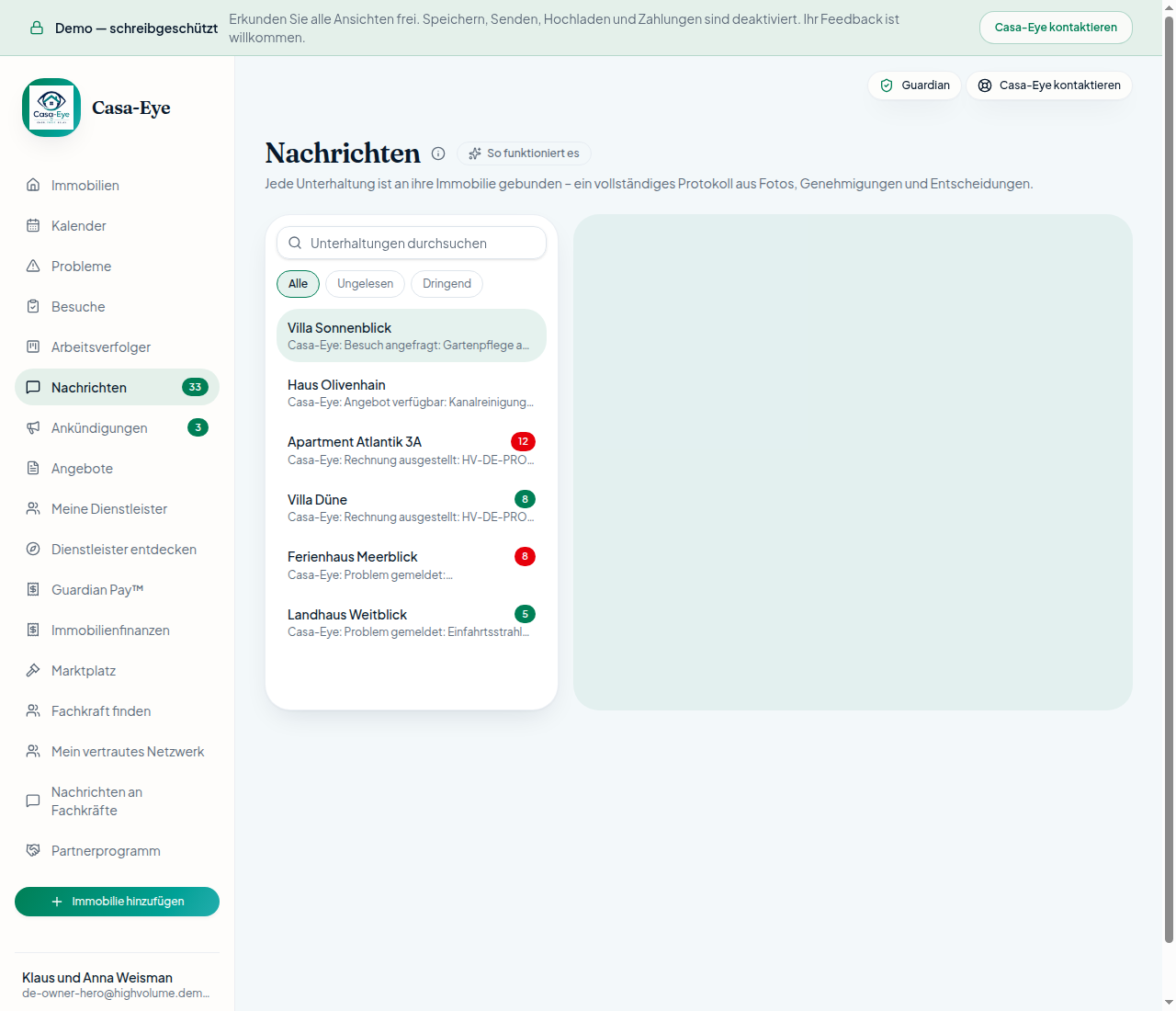This screenshot has width=1176, height=1011.
Task: Click the 33 badge next to Nachrichten
Action: tap(195, 387)
